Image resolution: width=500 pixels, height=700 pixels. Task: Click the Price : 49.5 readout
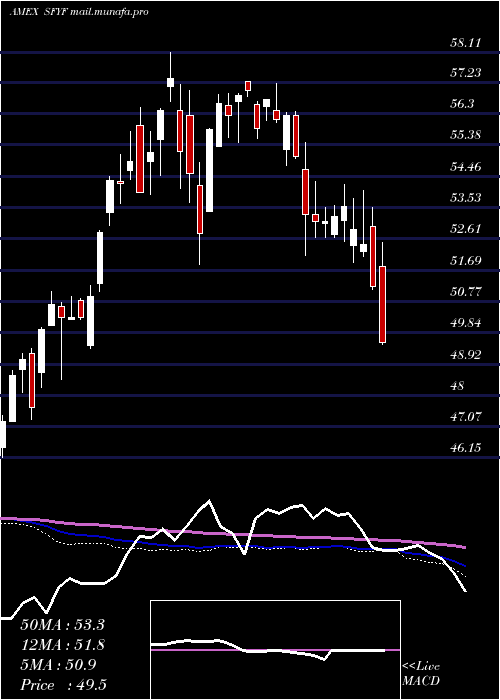(63, 684)
